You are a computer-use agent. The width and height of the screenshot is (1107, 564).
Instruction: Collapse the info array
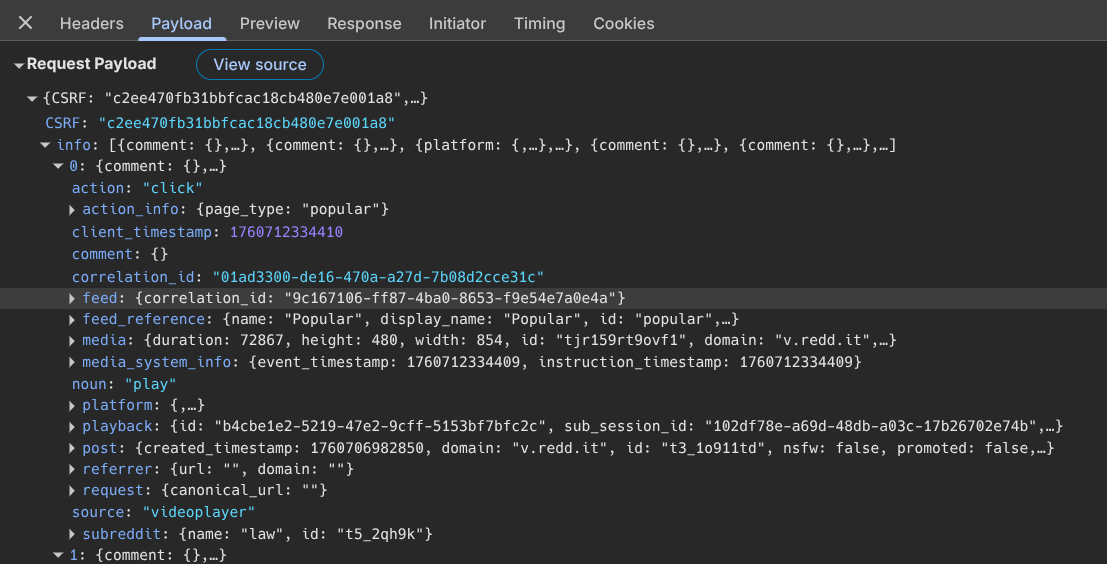[x=46, y=146]
